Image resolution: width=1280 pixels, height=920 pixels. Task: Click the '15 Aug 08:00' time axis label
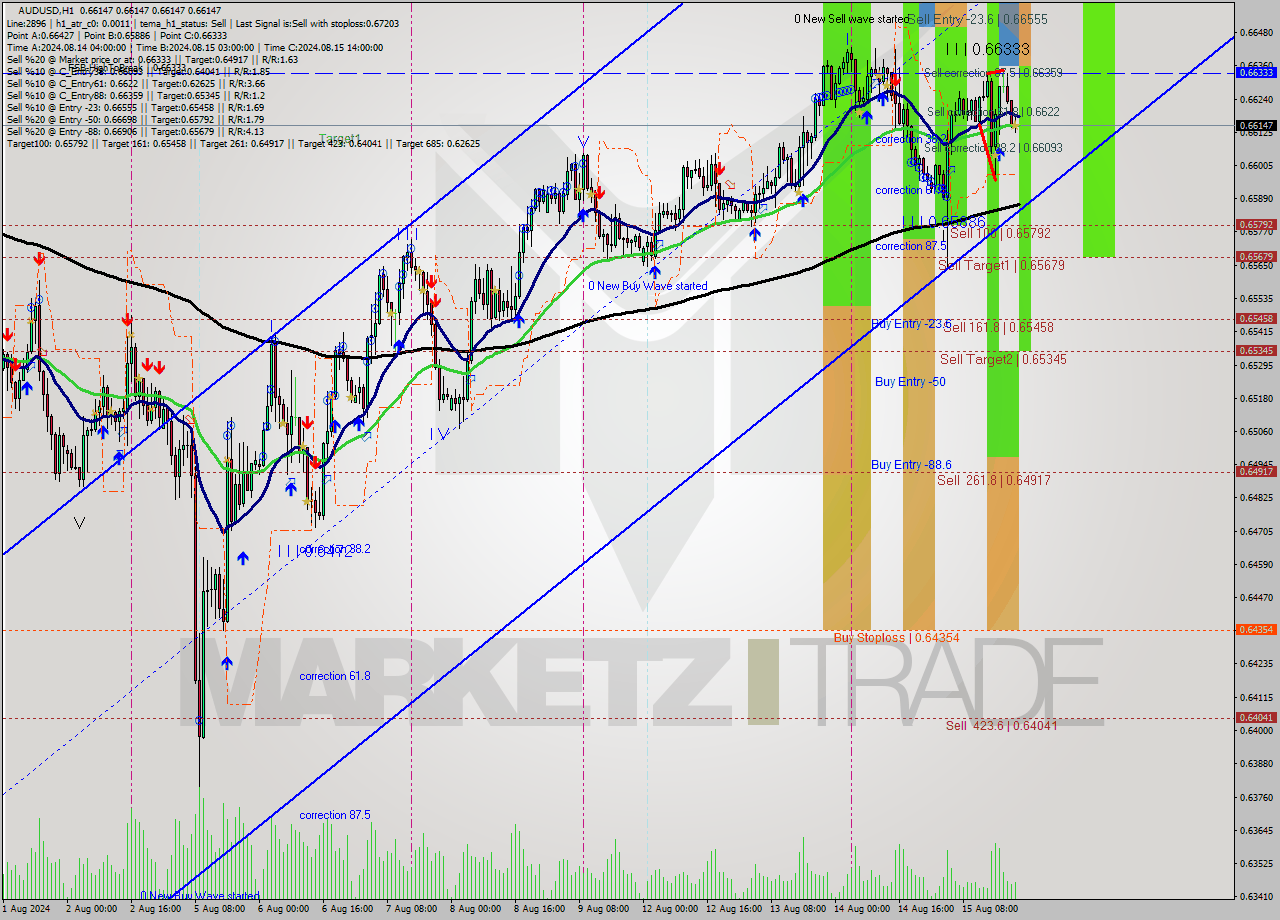point(989,909)
